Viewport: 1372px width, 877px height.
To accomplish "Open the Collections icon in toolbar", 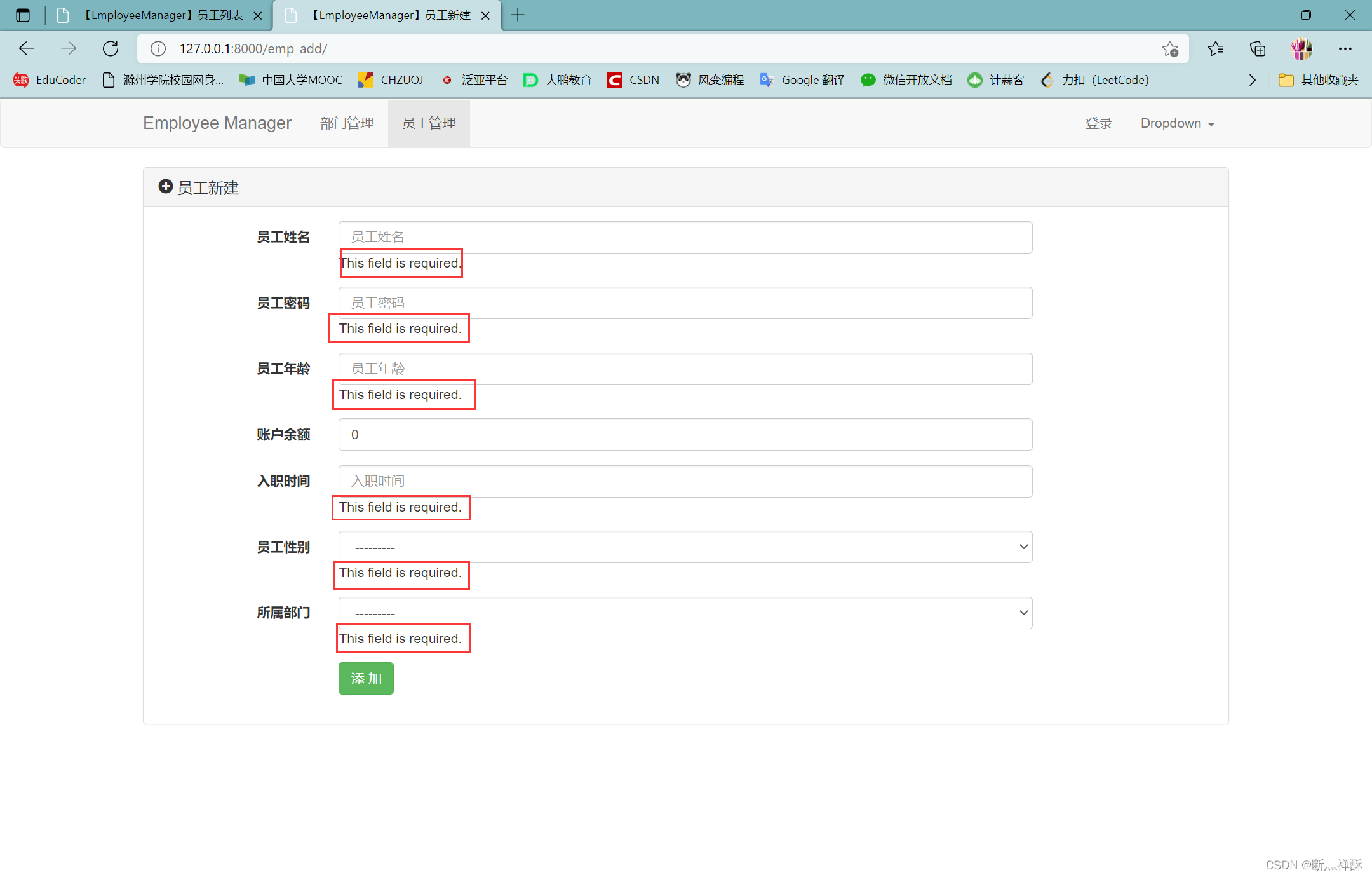I will (1258, 48).
